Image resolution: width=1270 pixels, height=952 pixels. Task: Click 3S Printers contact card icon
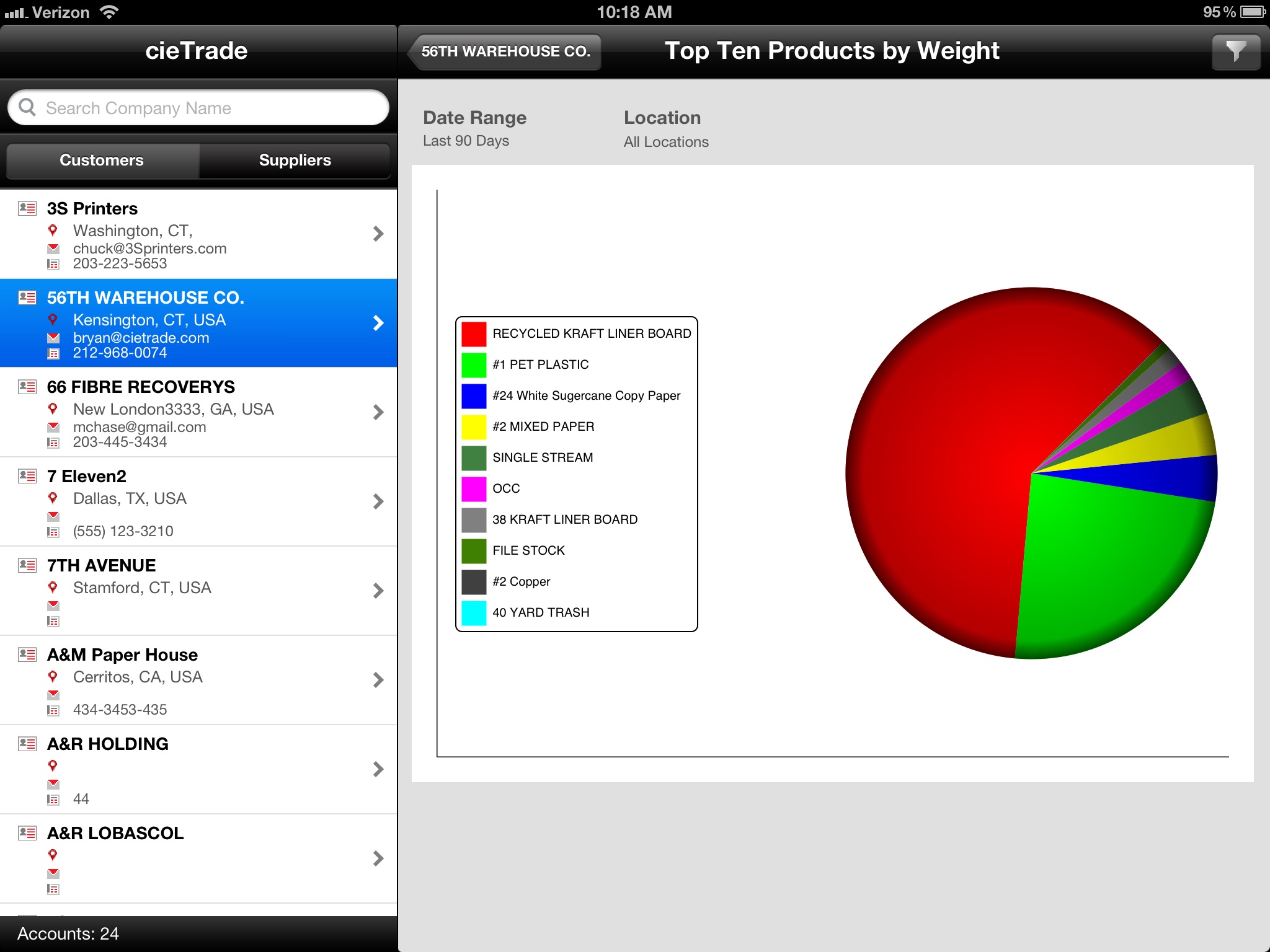coord(27,208)
